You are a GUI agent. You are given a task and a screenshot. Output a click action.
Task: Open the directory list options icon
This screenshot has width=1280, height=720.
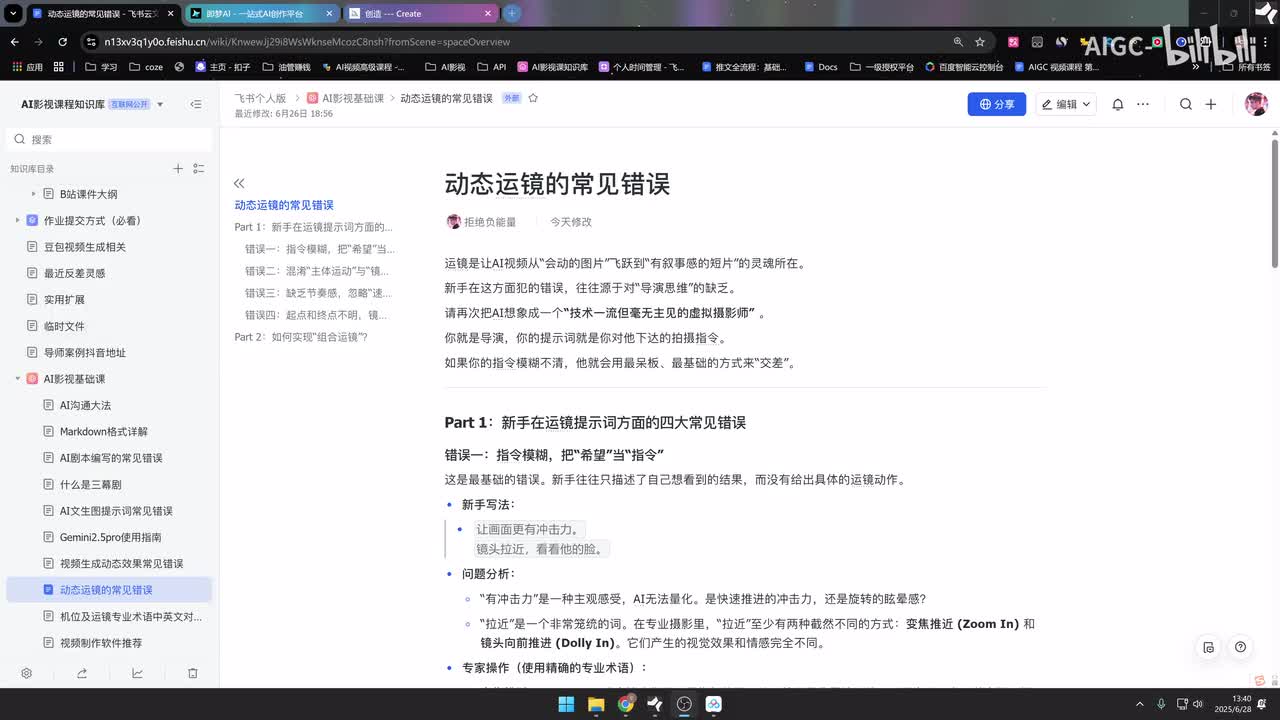199,169
